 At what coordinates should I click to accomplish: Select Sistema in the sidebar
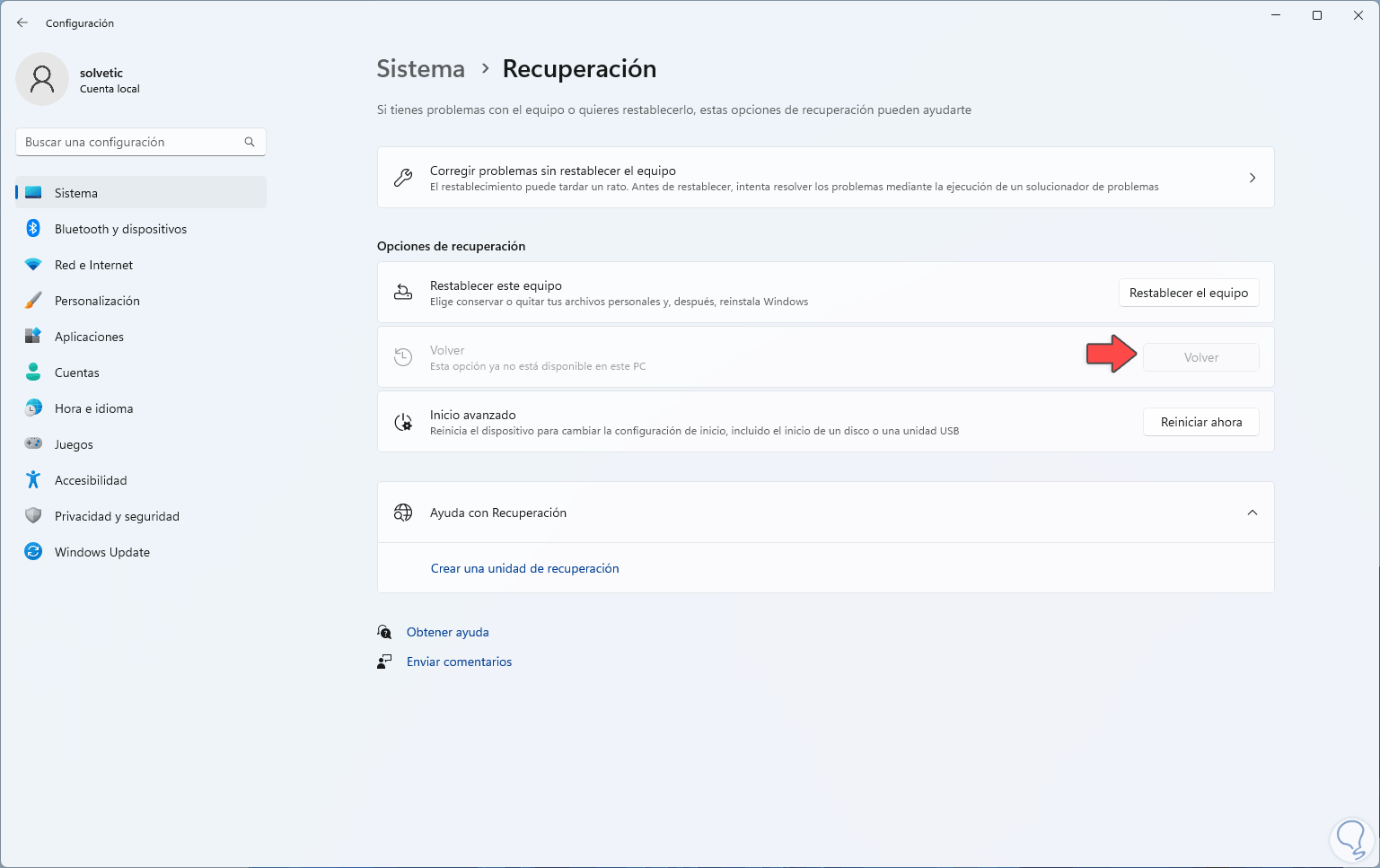tap(75, 192)
